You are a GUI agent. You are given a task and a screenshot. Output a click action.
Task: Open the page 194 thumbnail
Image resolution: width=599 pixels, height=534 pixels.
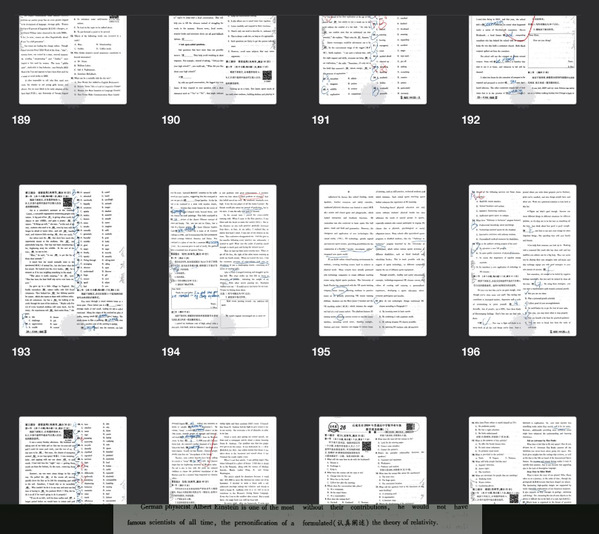(223, 261)
